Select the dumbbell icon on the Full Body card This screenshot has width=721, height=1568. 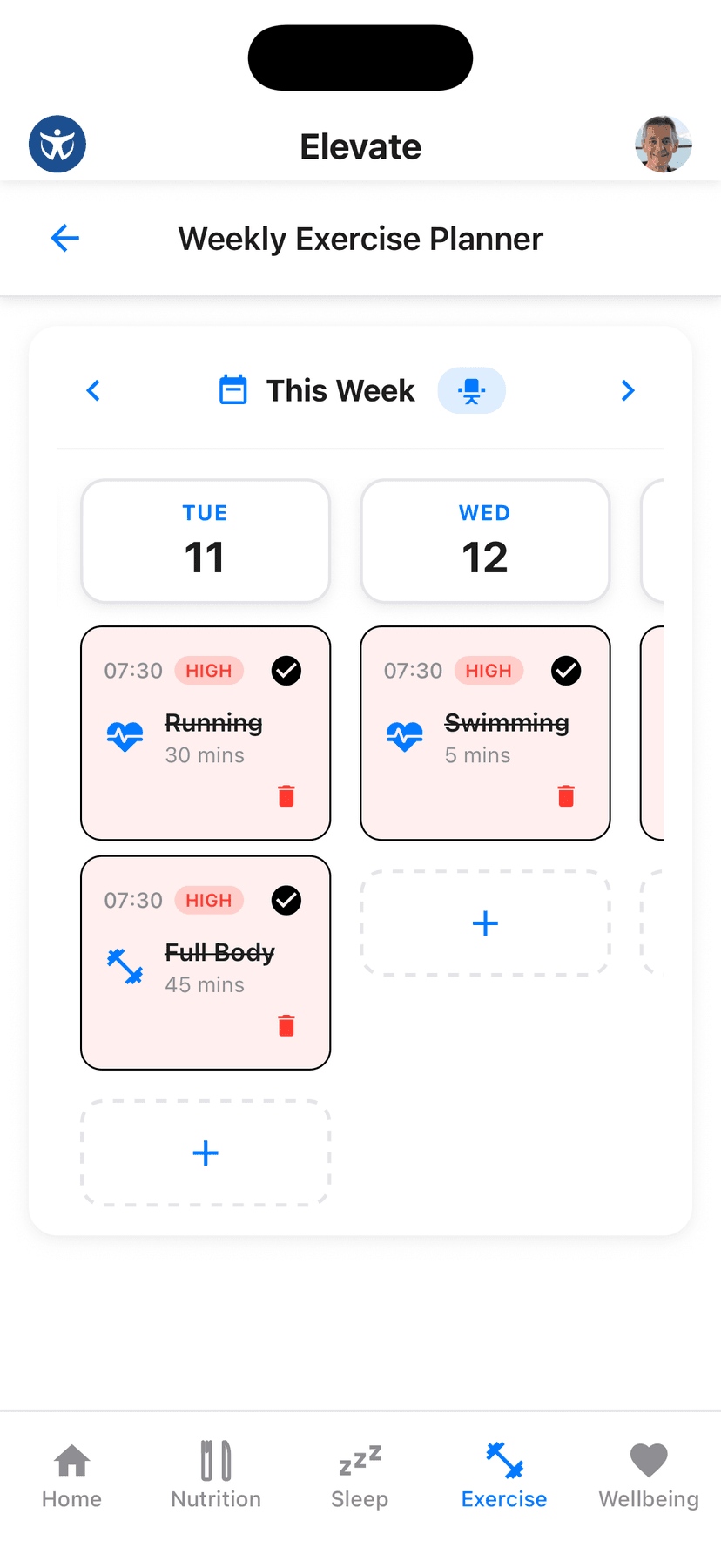[125, 966]
